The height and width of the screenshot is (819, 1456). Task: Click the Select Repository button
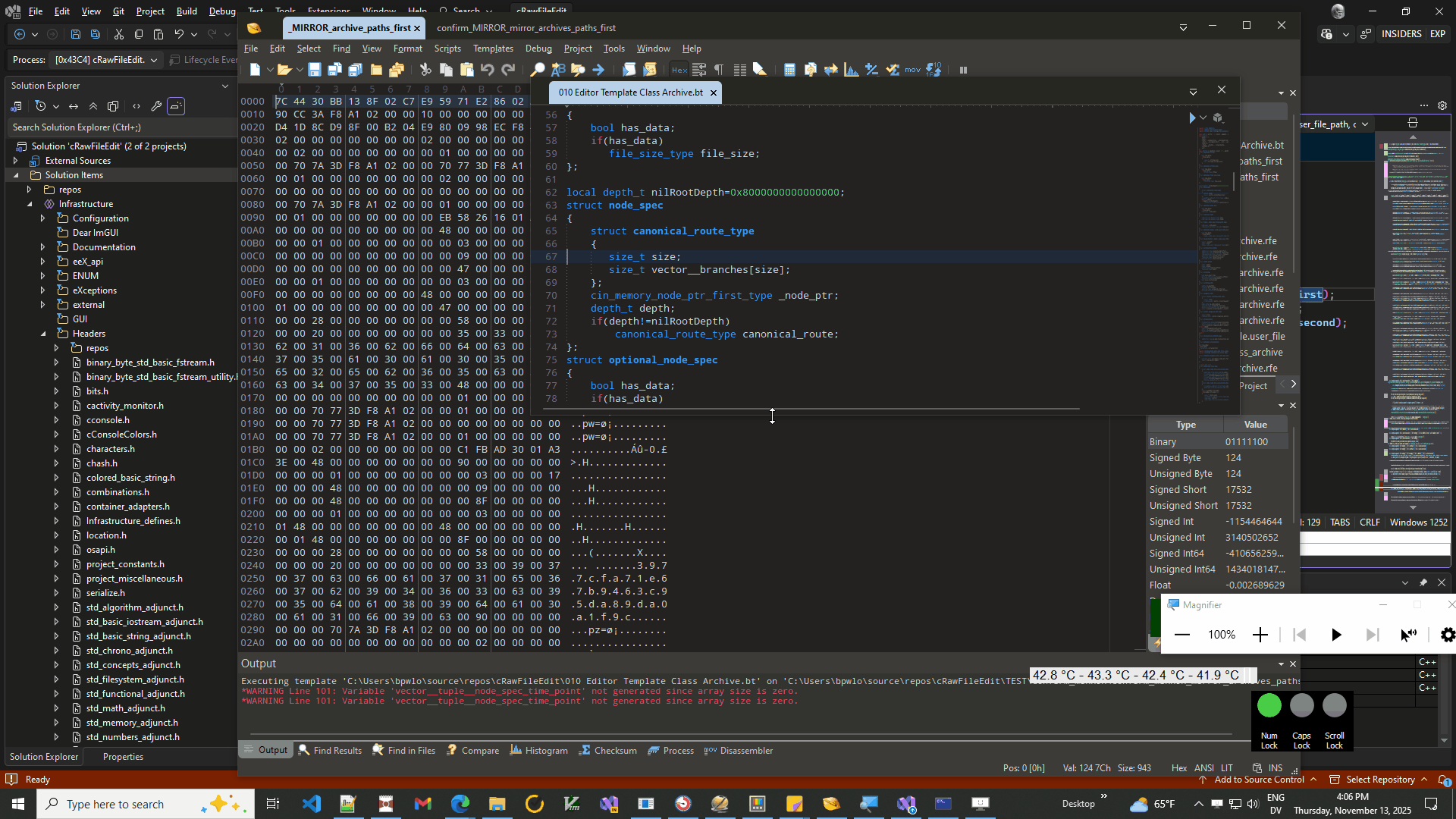(x=1379, y=780)
